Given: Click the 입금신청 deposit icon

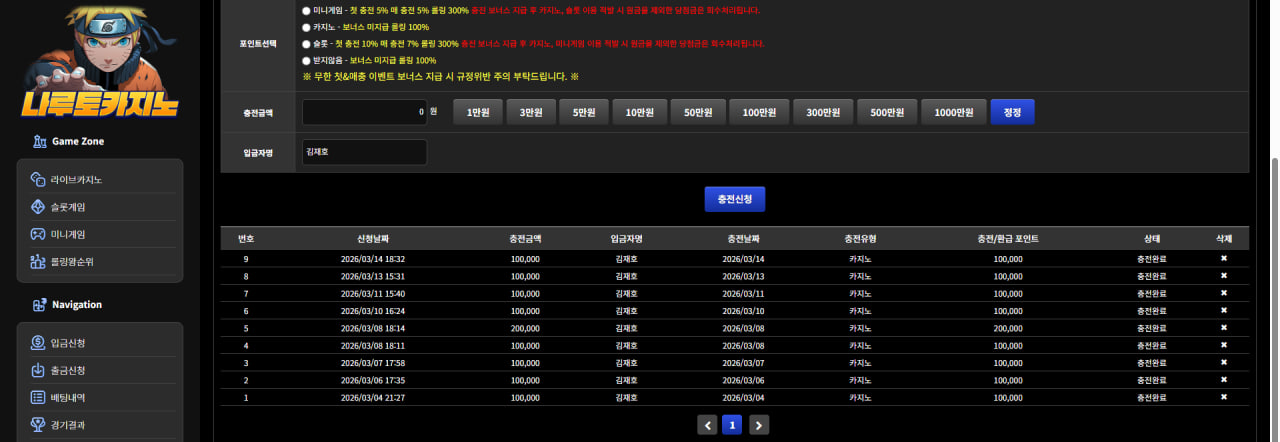Looking at the screenshot, I should [x=38, y=343].
